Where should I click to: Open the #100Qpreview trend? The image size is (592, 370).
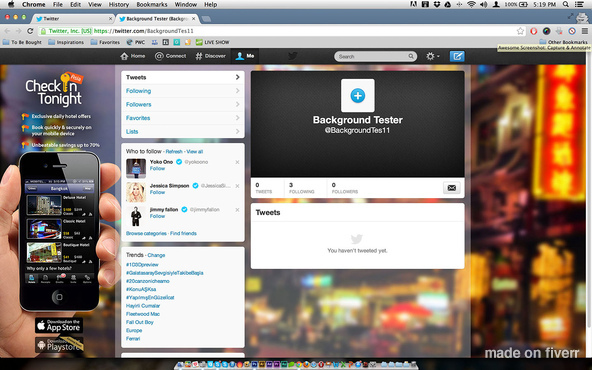tap(142, 265)
